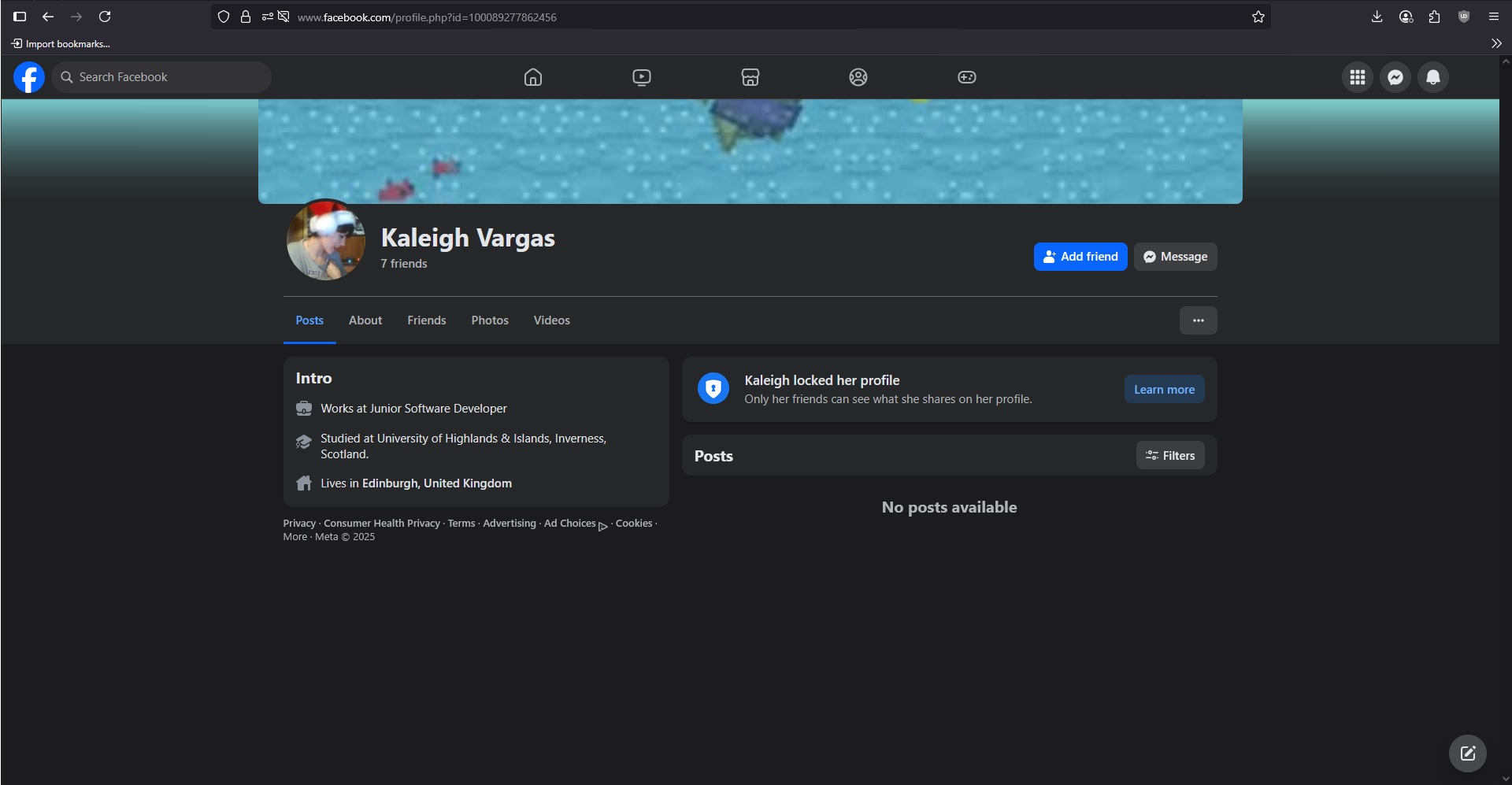Click Import bookmarks in the toolbar
The height and width of the screenshot is (785, 1512).
(x=61, y=43)
